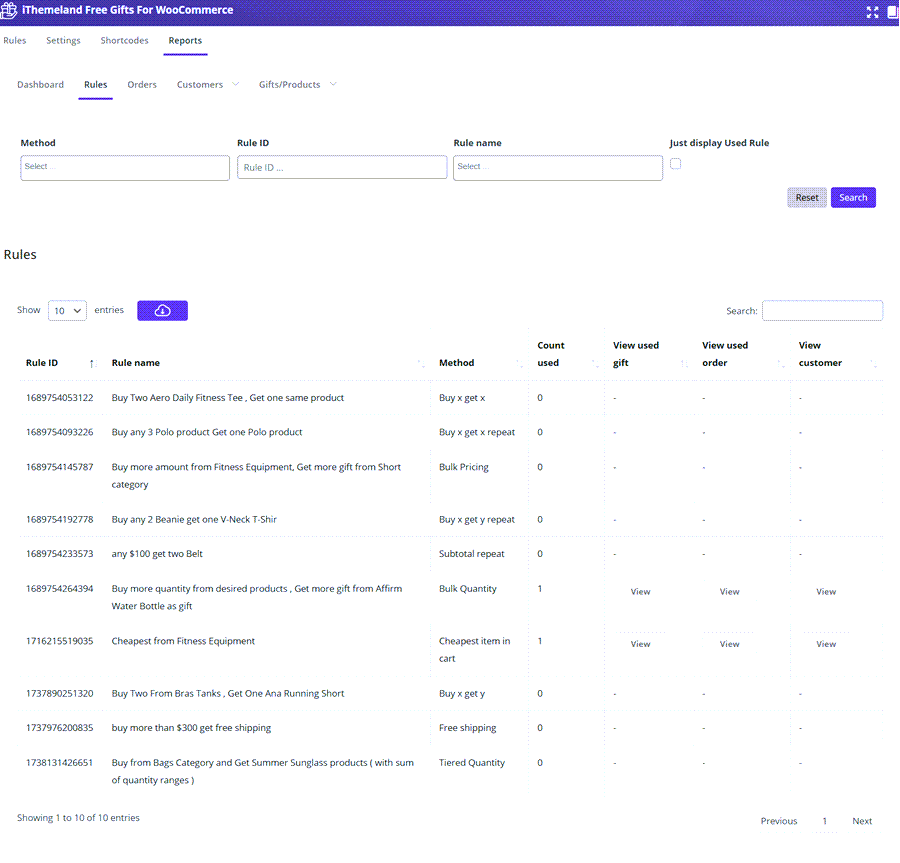This screenshot has width=900, height=863.
Task: Switch to the Settings tab
Action: click(x=63, y=41)
